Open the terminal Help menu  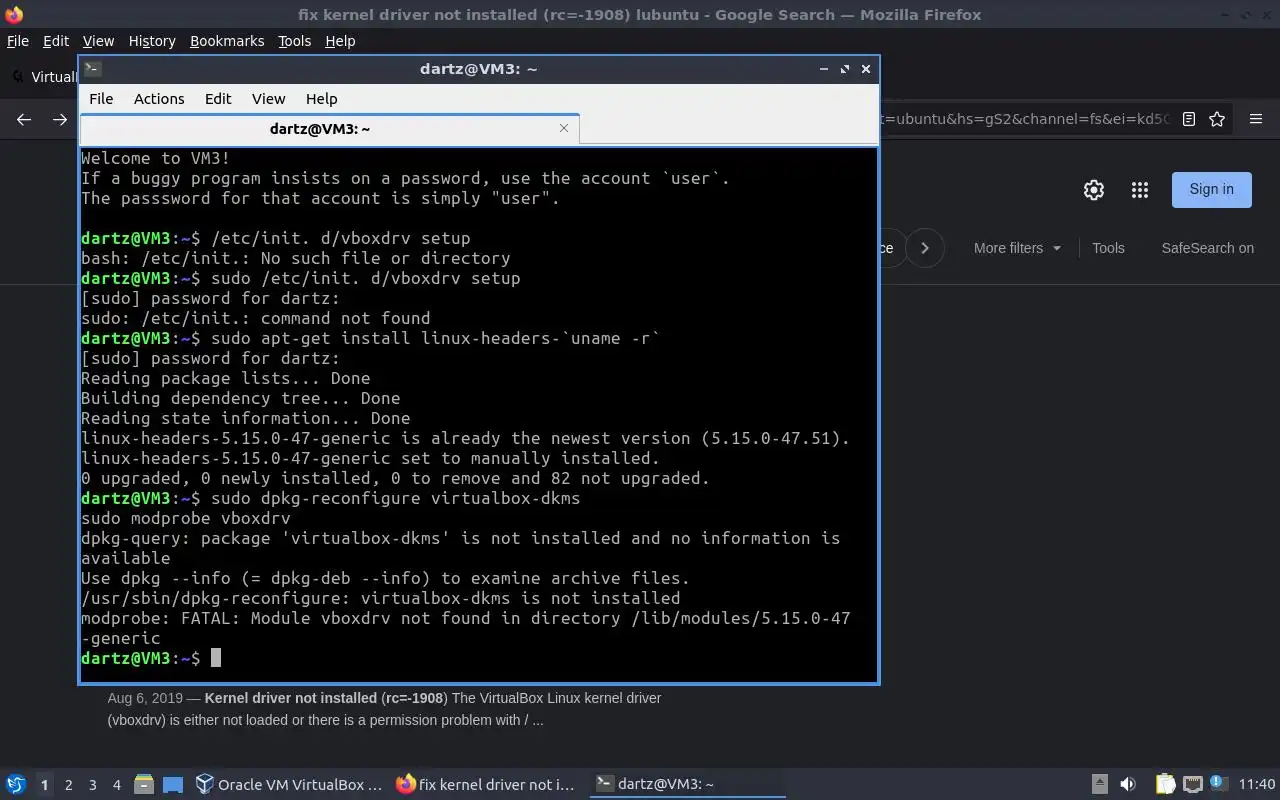[321, 99]
